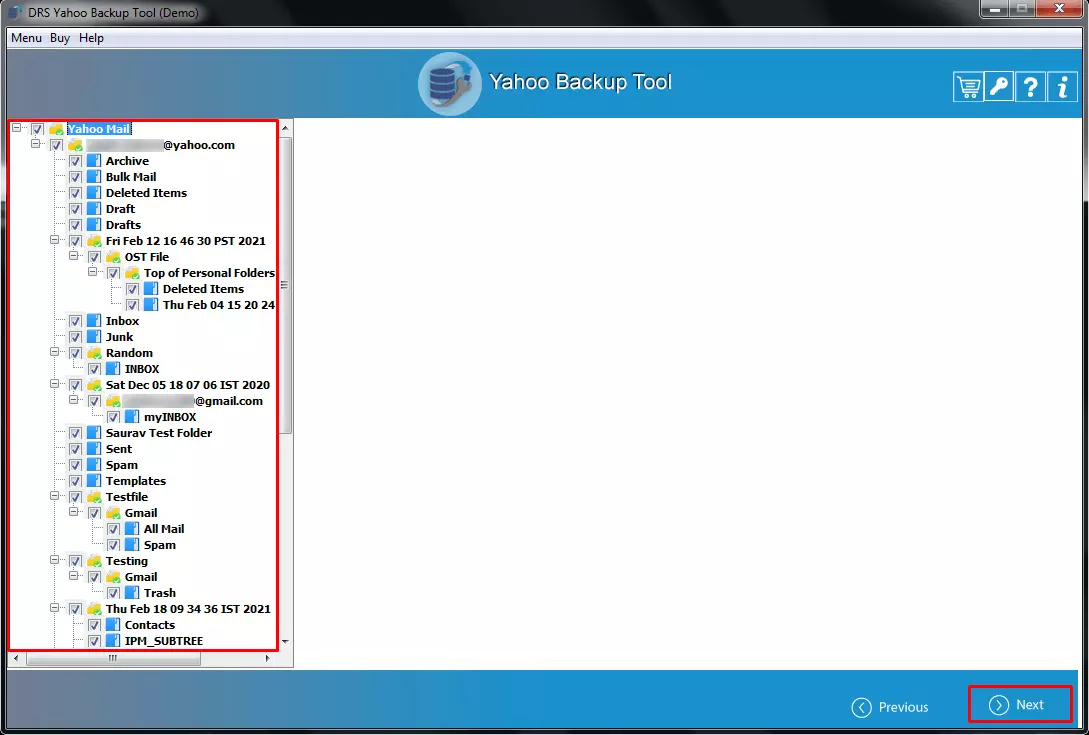Click the @gmail.com folder icon
Viewport: 1089px width, 735px height.
point(113,401)
